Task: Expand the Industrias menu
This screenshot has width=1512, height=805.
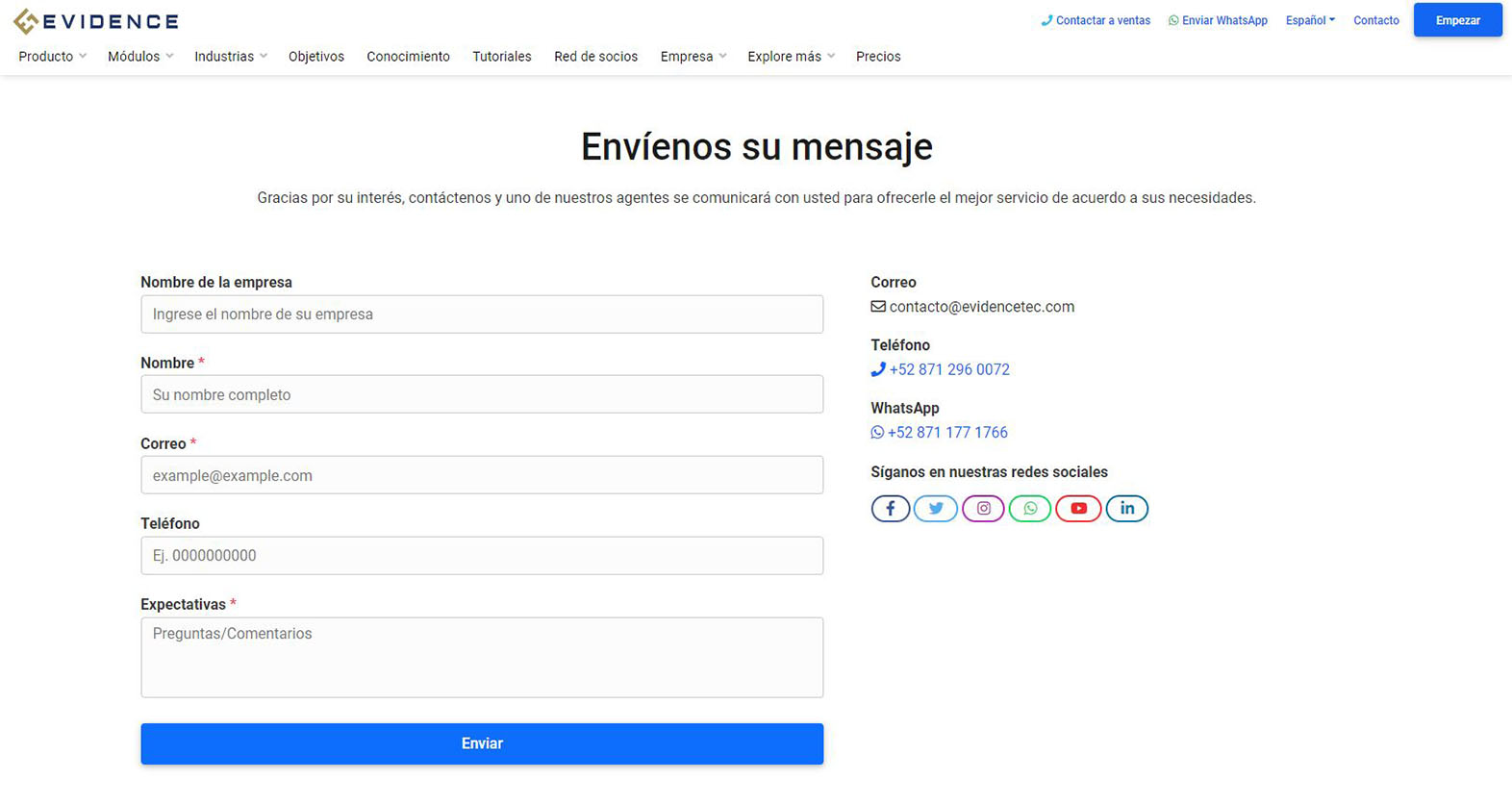Action: point(231,57)
